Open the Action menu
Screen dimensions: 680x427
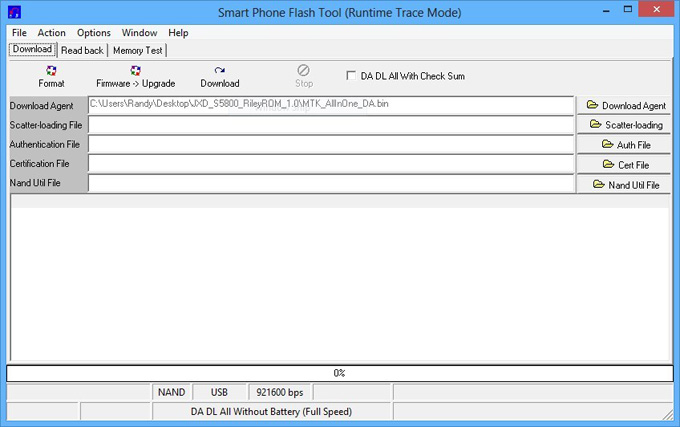click(x=52, y=33)
